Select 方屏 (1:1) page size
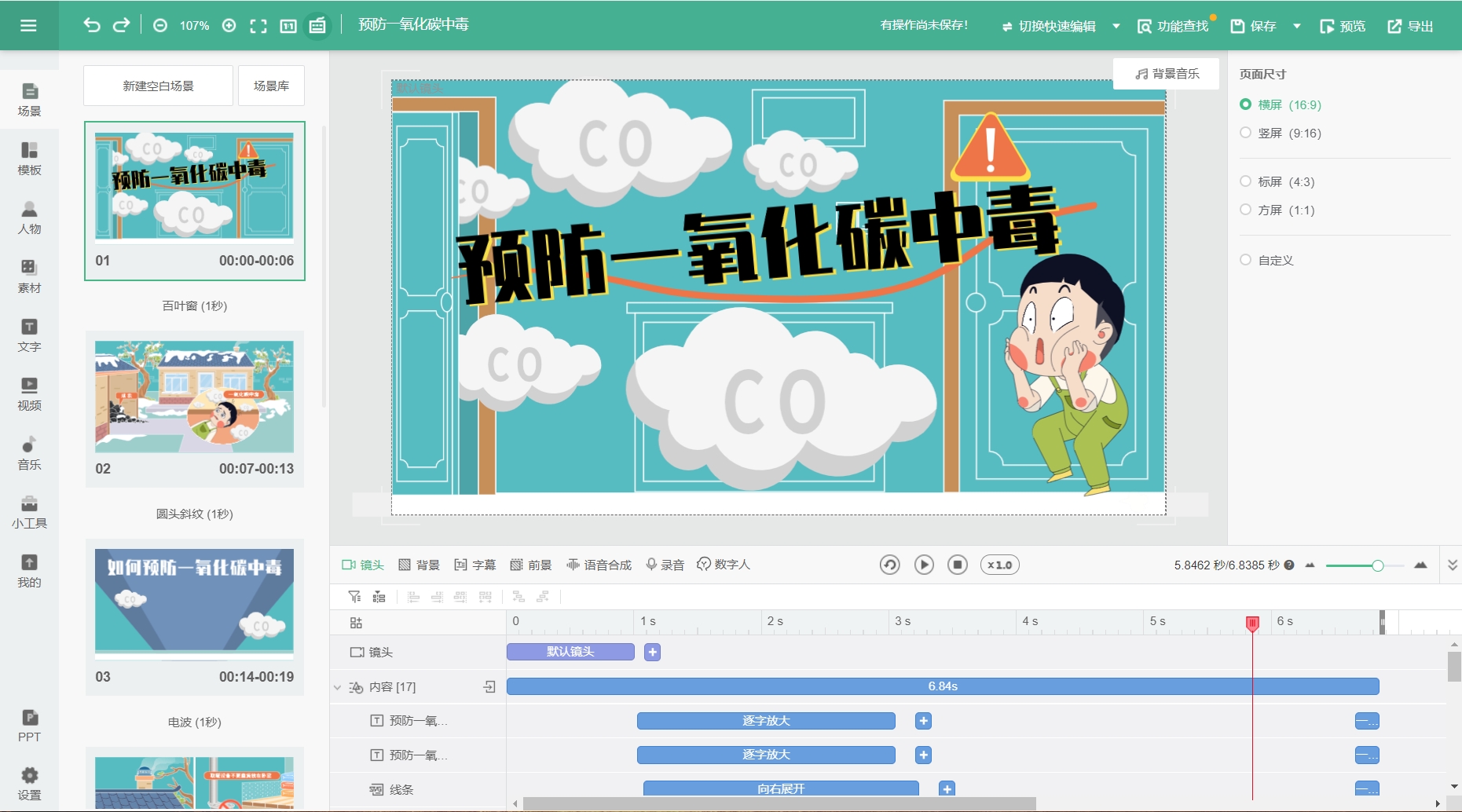Viewport: 1462px width, 812px height. (1277, 210)
